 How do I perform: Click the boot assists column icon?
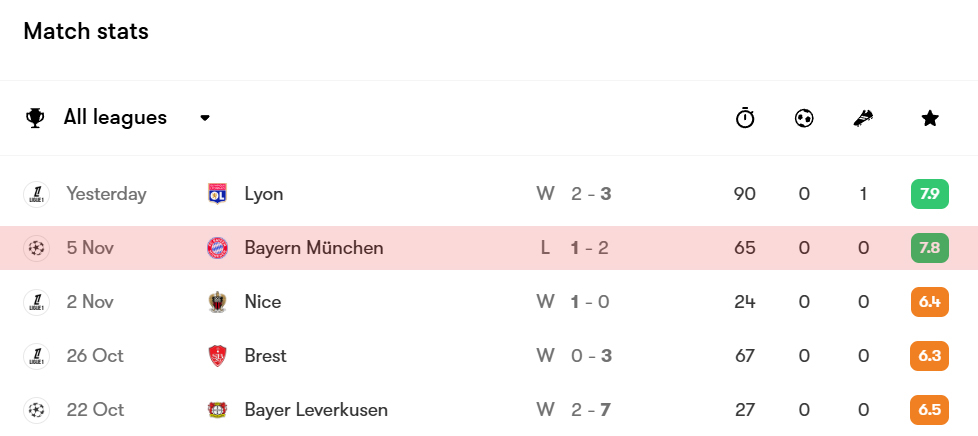863,118
